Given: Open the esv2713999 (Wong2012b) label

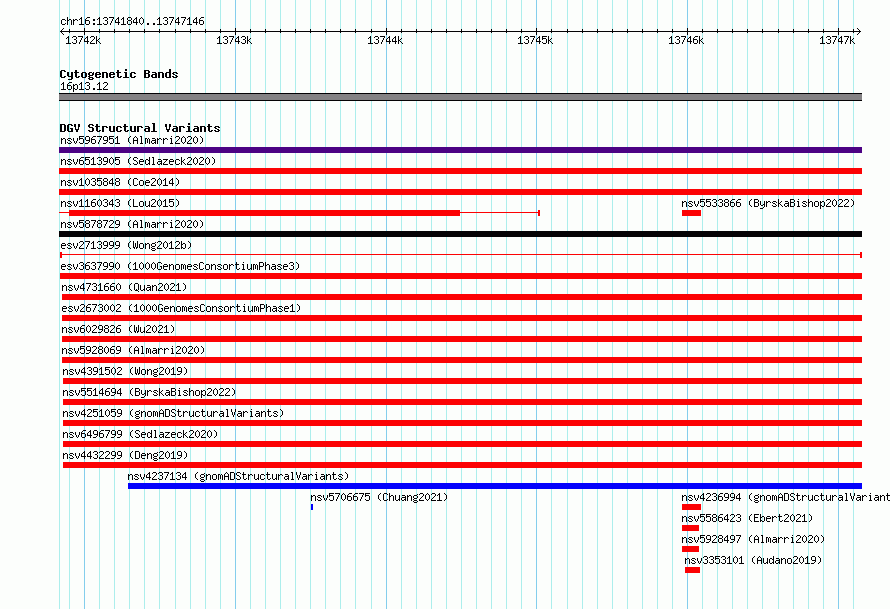Looking at the screenshot, I should point(126,245).
